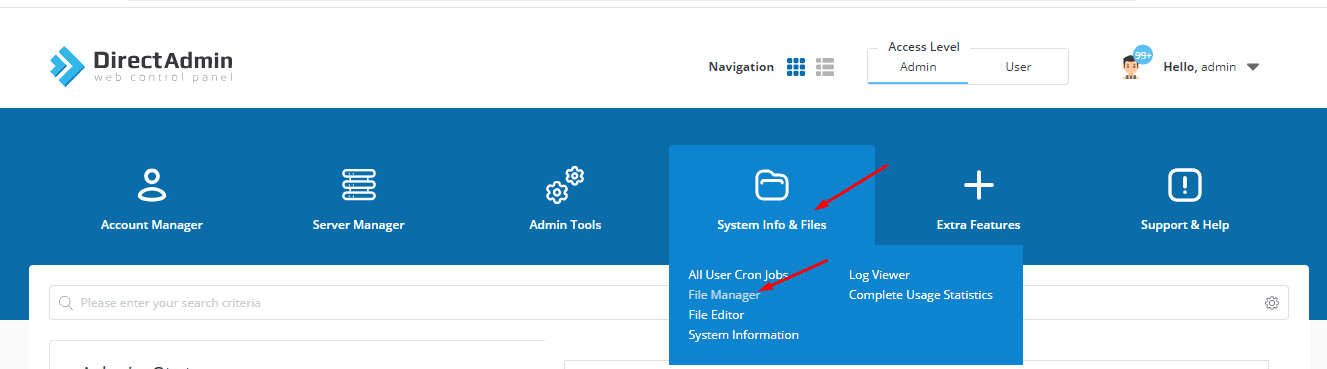The height and width of the screenshot is (369, 1327).
Task: Click the Account Manager label
Action: click(152, 225)
